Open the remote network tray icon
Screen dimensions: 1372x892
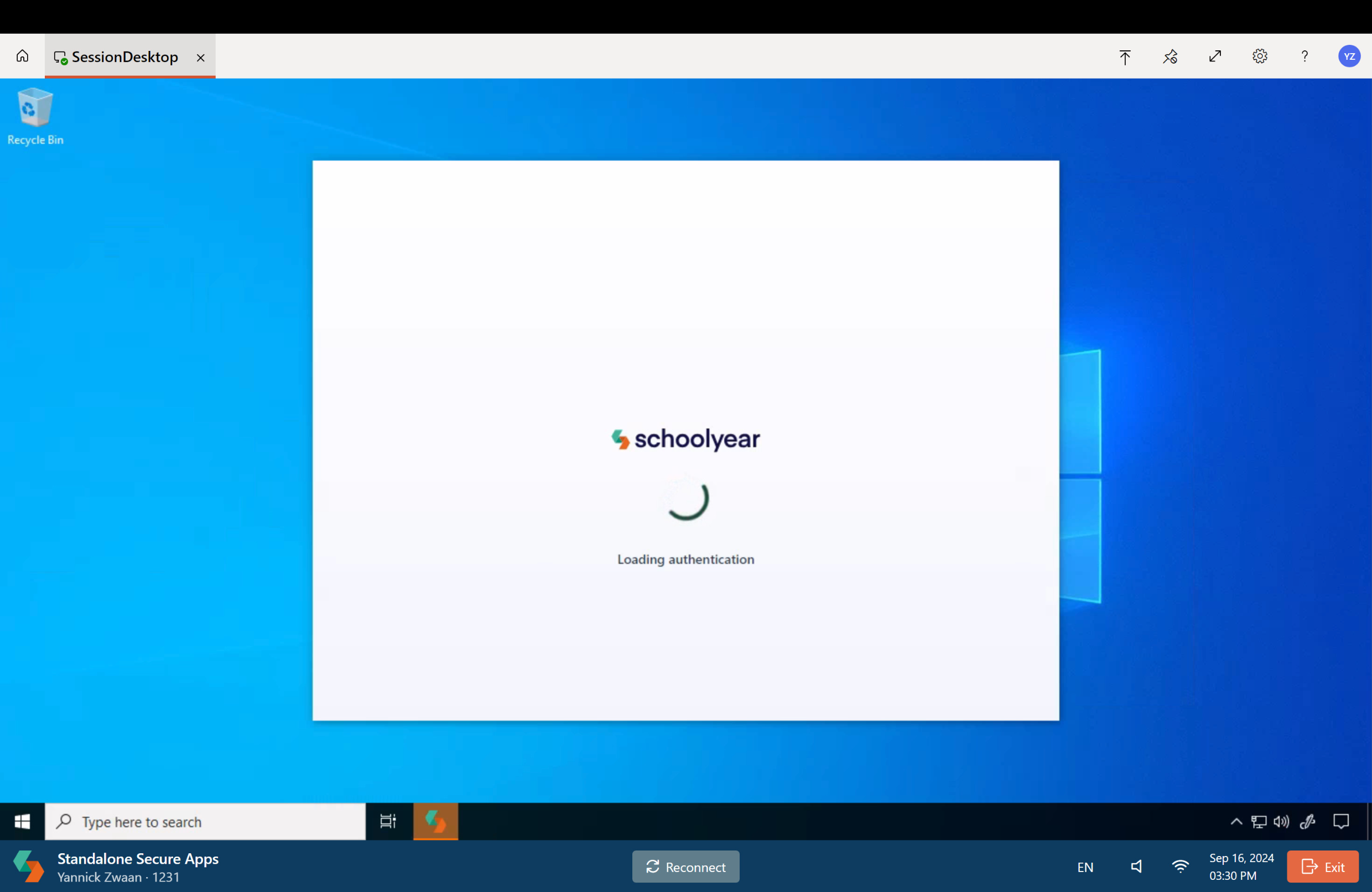coord(1259,822)
